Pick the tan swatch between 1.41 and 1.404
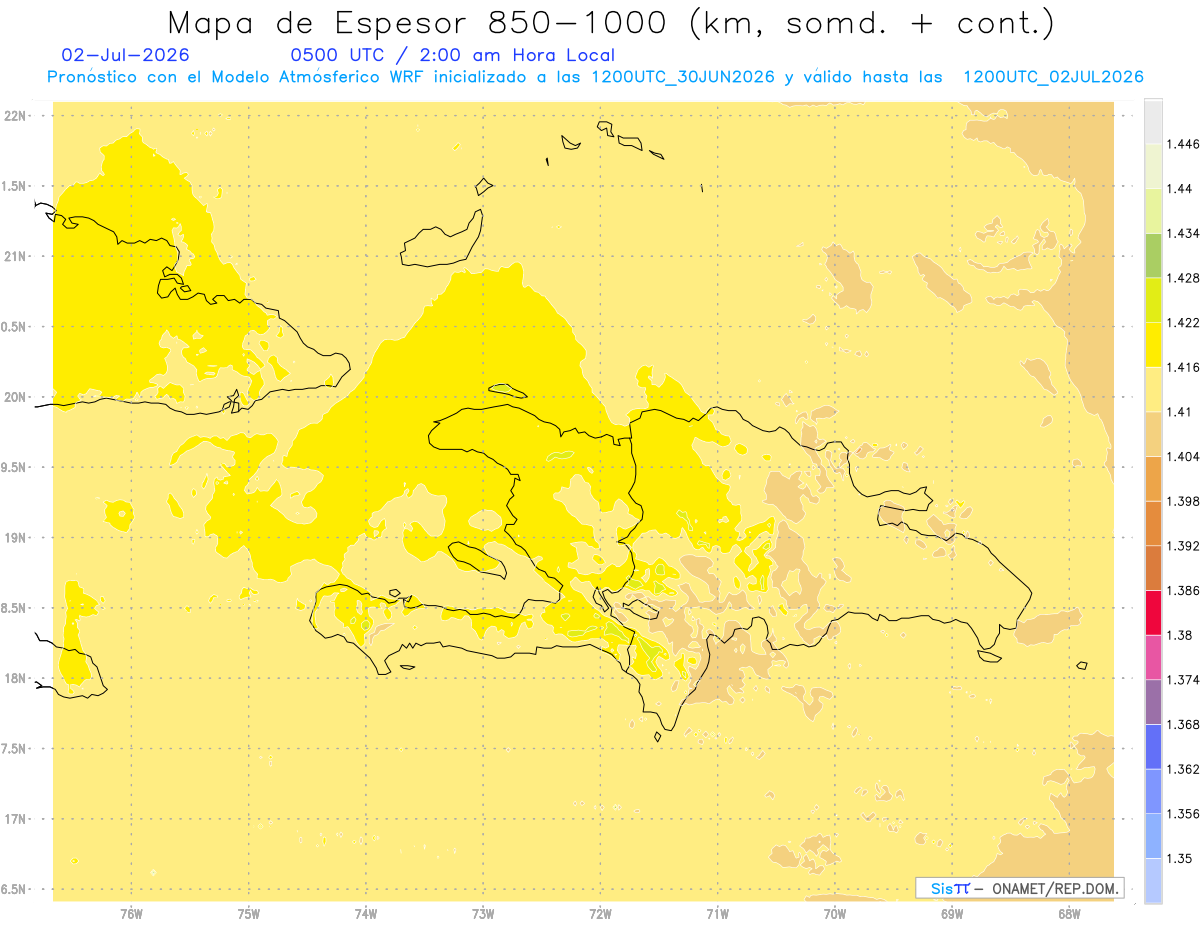This screenshot has width=1200, height=927. point(1153,434)
